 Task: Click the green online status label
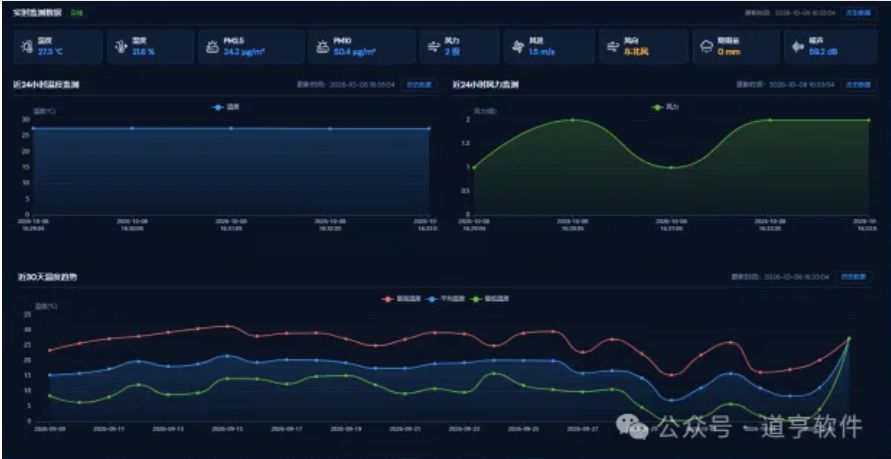click(77, 12)
